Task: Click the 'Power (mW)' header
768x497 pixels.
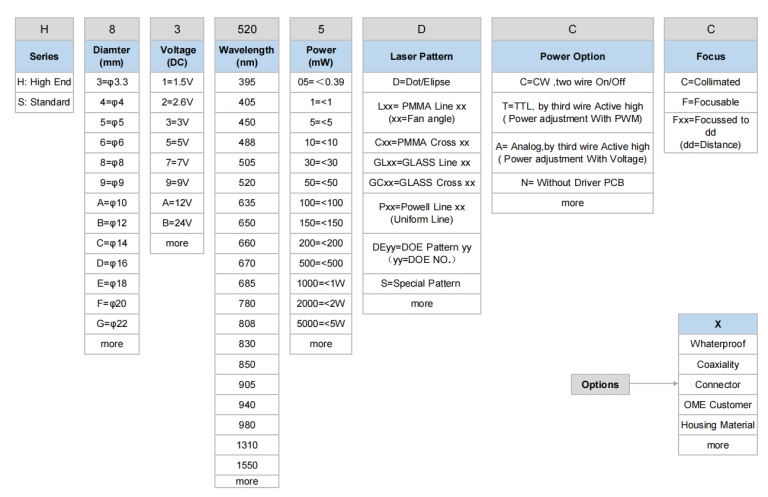Action: click(x=321, y=57)
